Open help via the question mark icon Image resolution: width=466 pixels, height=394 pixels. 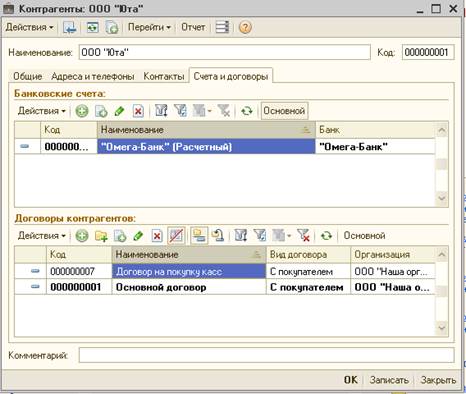[x=245, y=27]
